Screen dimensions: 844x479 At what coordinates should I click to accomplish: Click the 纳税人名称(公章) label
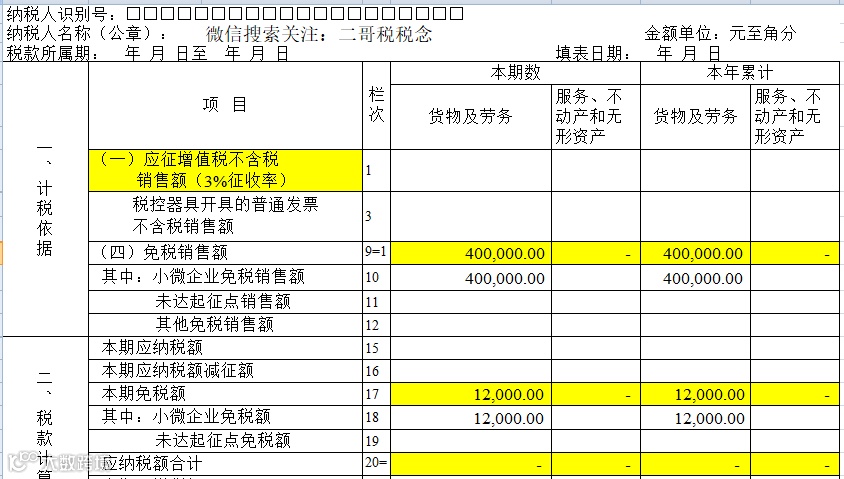[86, 34]
